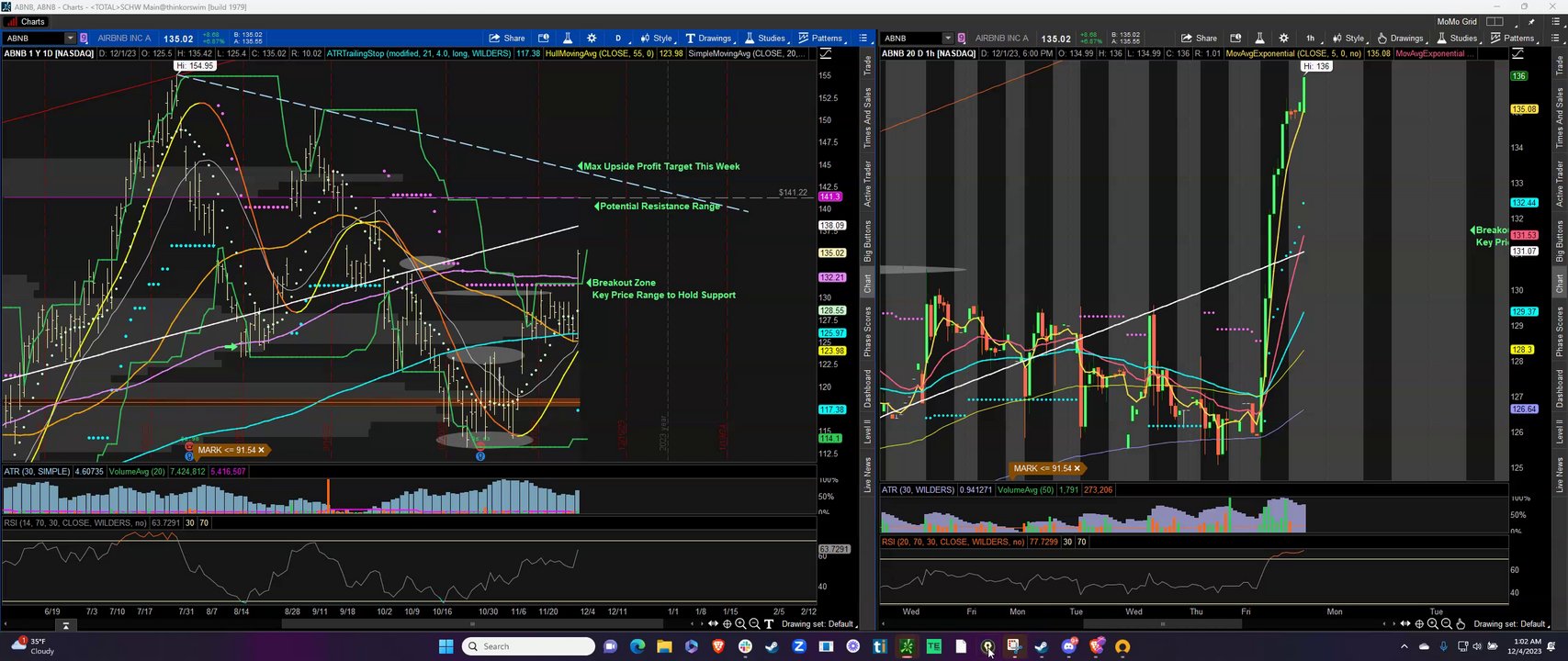Click the purple link color icon on left chart
This screenshot has width=1568, height=661.
(84, 38)
